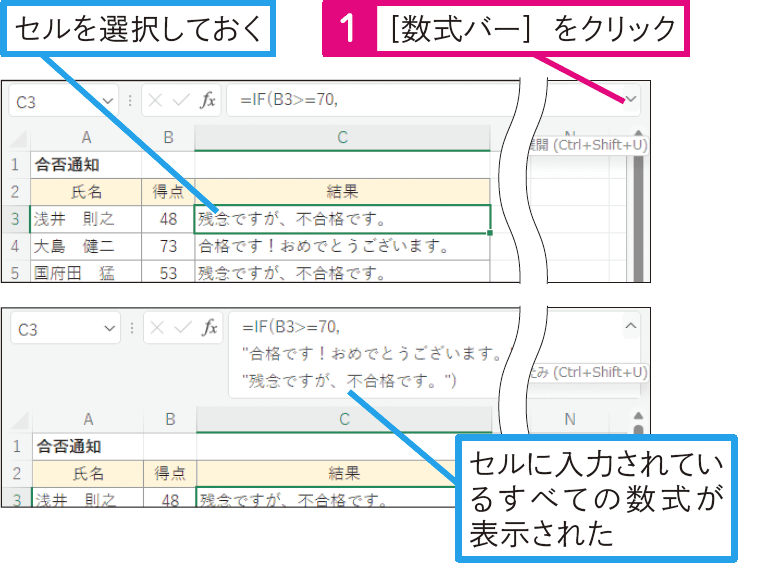Viewport: 783px width, 563px height.
Task: Select 結果 header cell in upper sheet
Action: click(342, 191)
